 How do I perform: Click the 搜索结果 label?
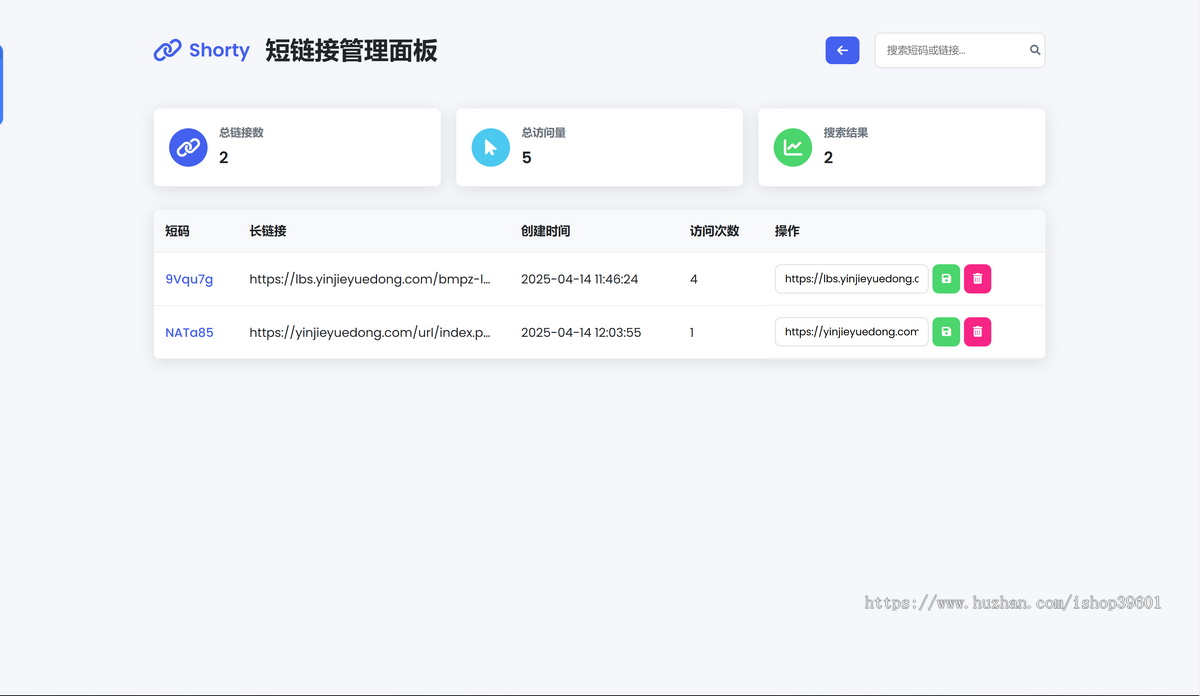(x=846, y=132)
